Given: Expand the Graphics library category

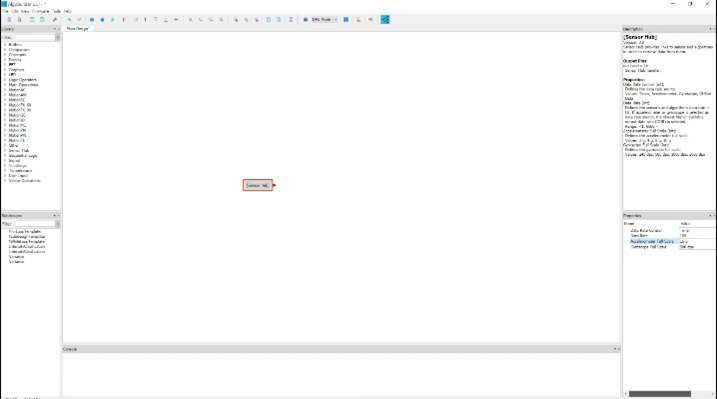Looking at the screenshot, I should [x=5, y=70].
